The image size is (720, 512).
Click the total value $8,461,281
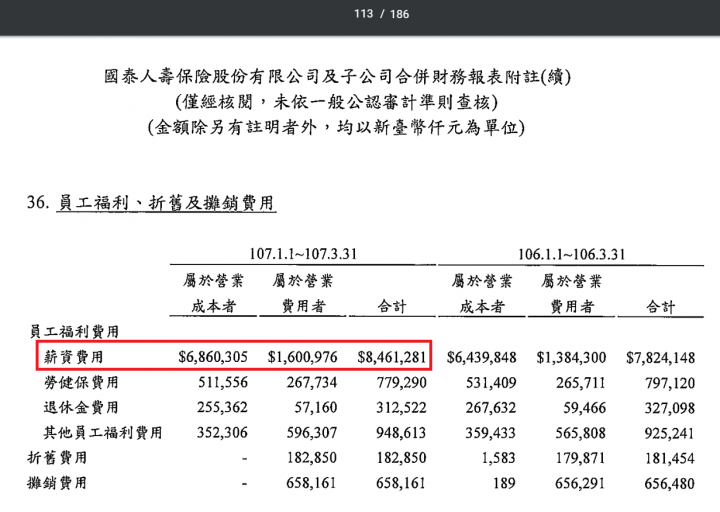[x=392, y=357]
